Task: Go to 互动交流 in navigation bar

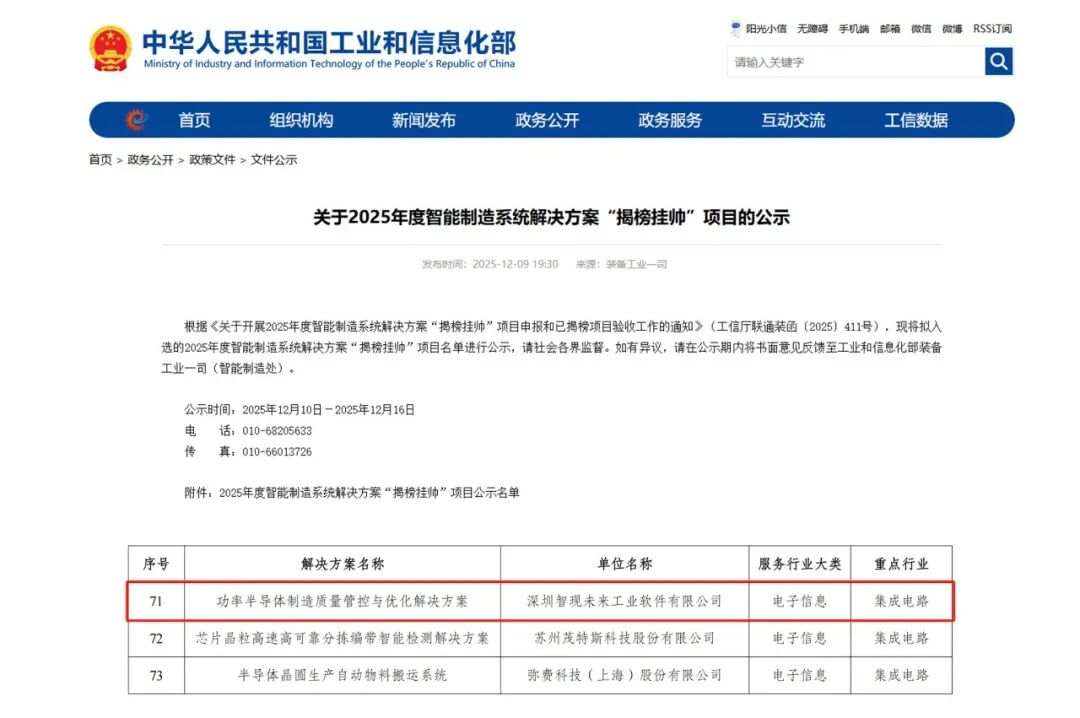Action: click(793, 120)
